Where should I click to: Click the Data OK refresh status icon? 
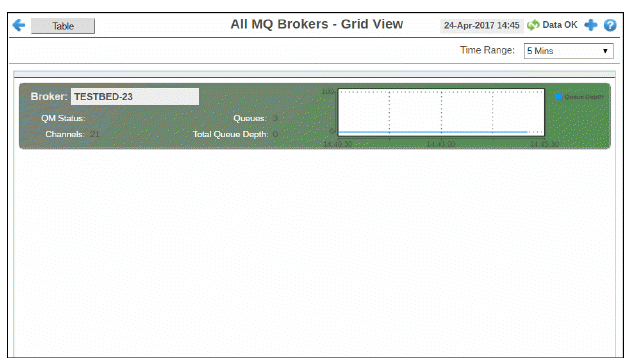pos(533,25)
